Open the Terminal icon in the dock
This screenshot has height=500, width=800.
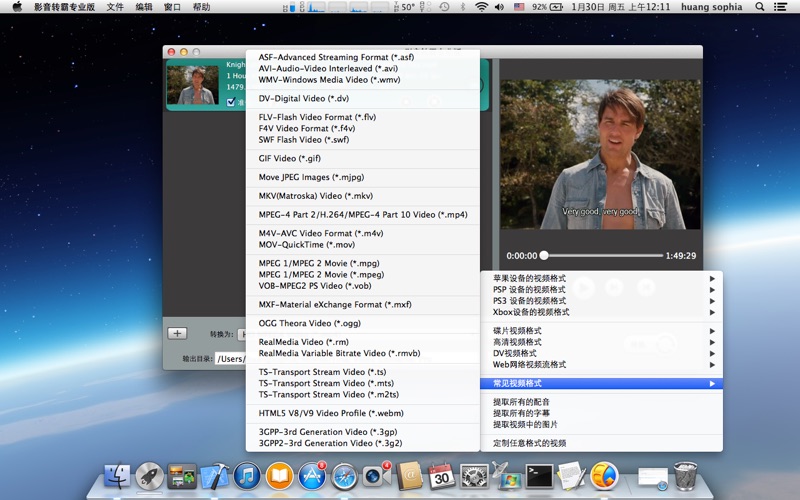pos(540,475)
